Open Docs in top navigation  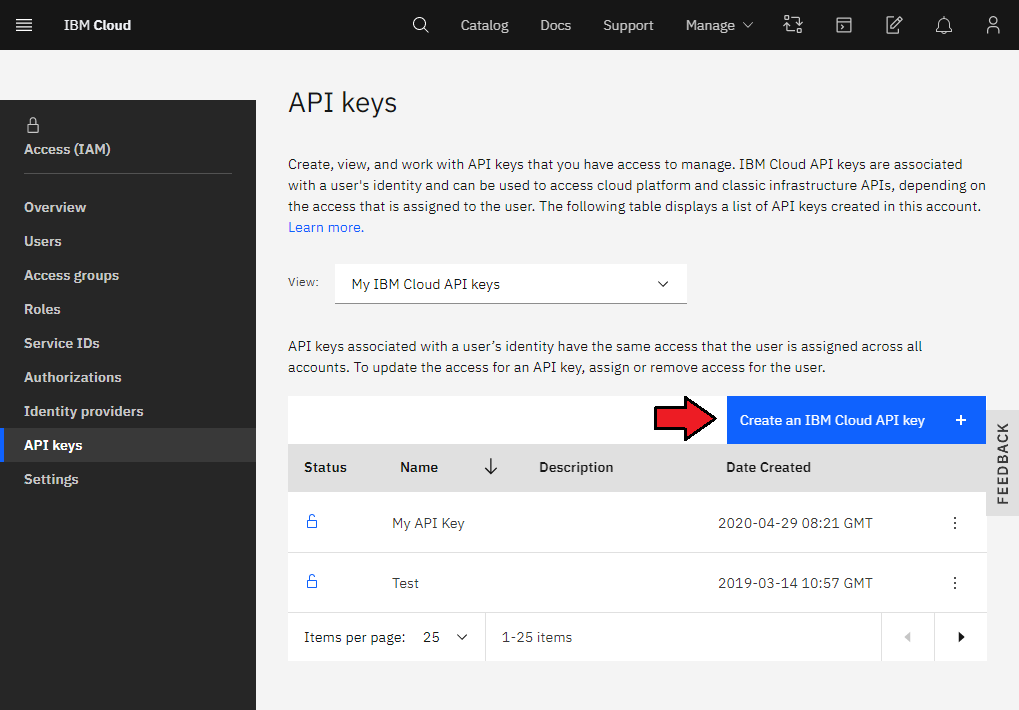[x=556, y=25]
